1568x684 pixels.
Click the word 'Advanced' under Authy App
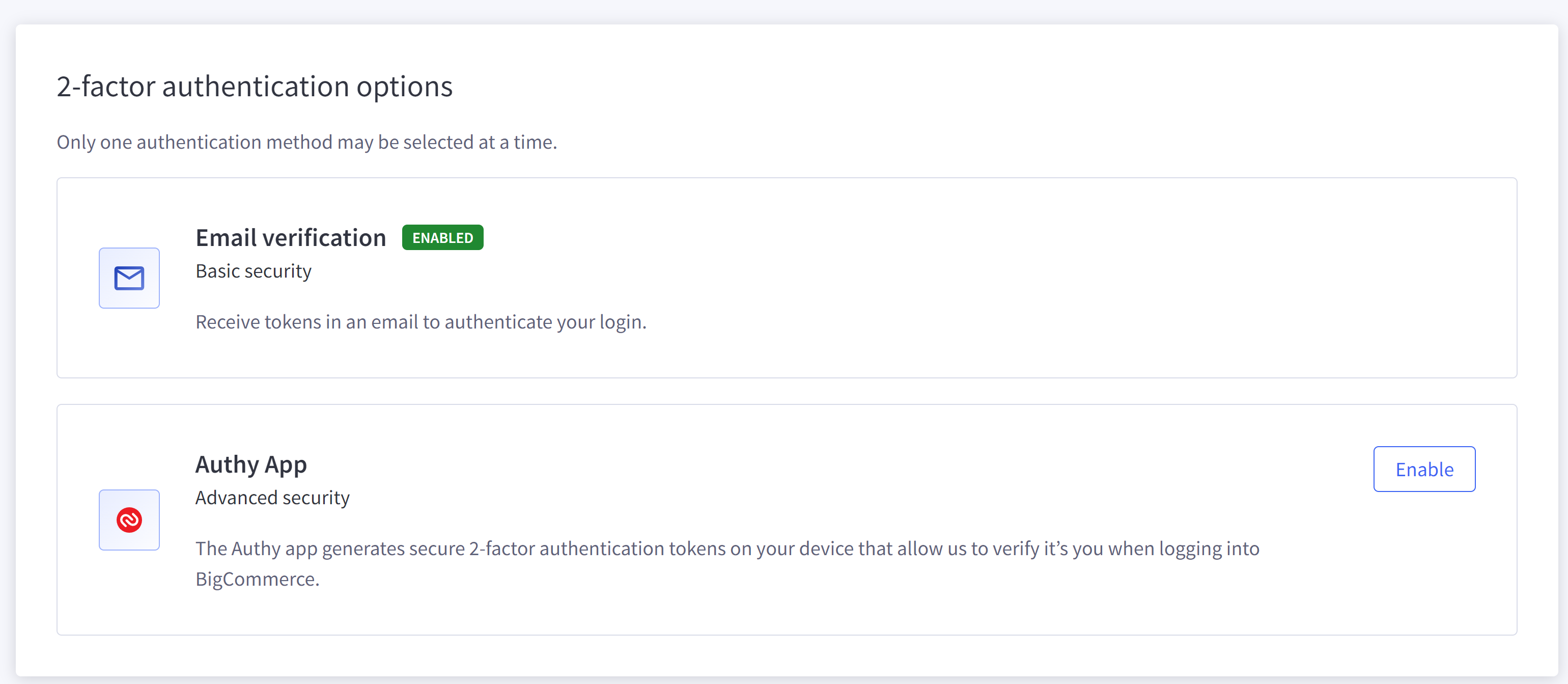[236, 498]
